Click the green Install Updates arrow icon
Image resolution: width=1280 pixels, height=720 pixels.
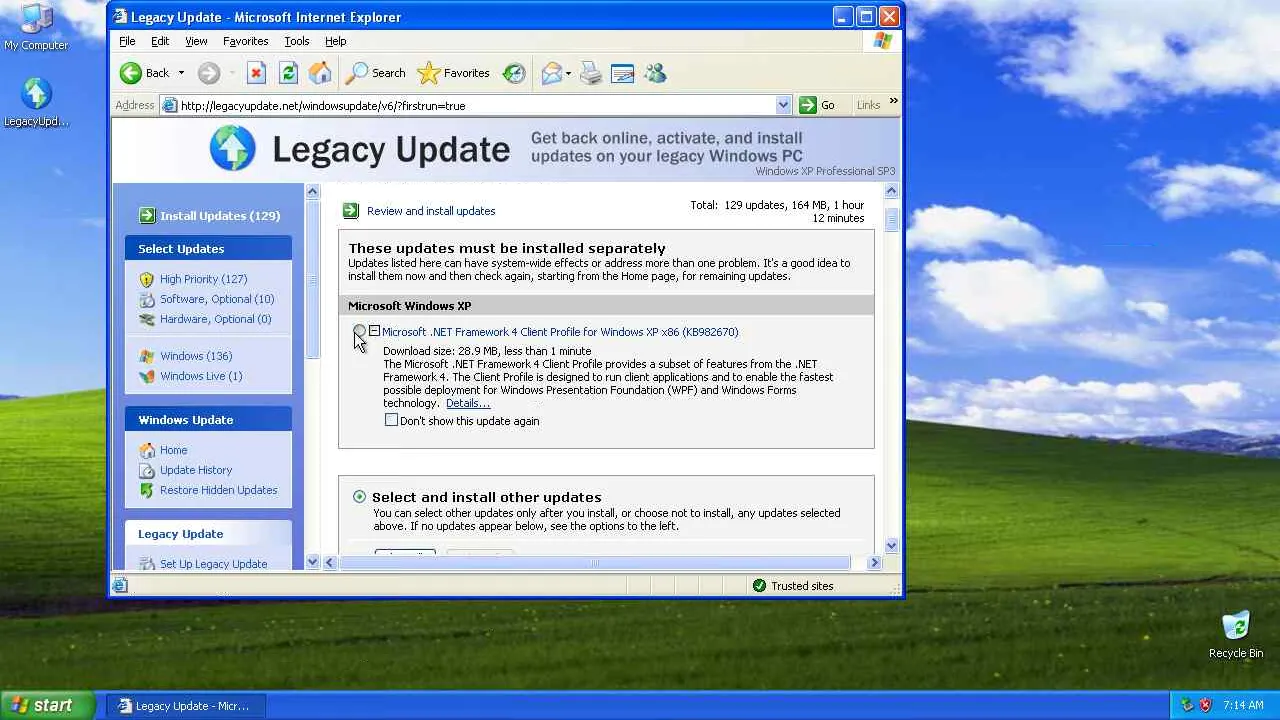[x=148, y=215]
